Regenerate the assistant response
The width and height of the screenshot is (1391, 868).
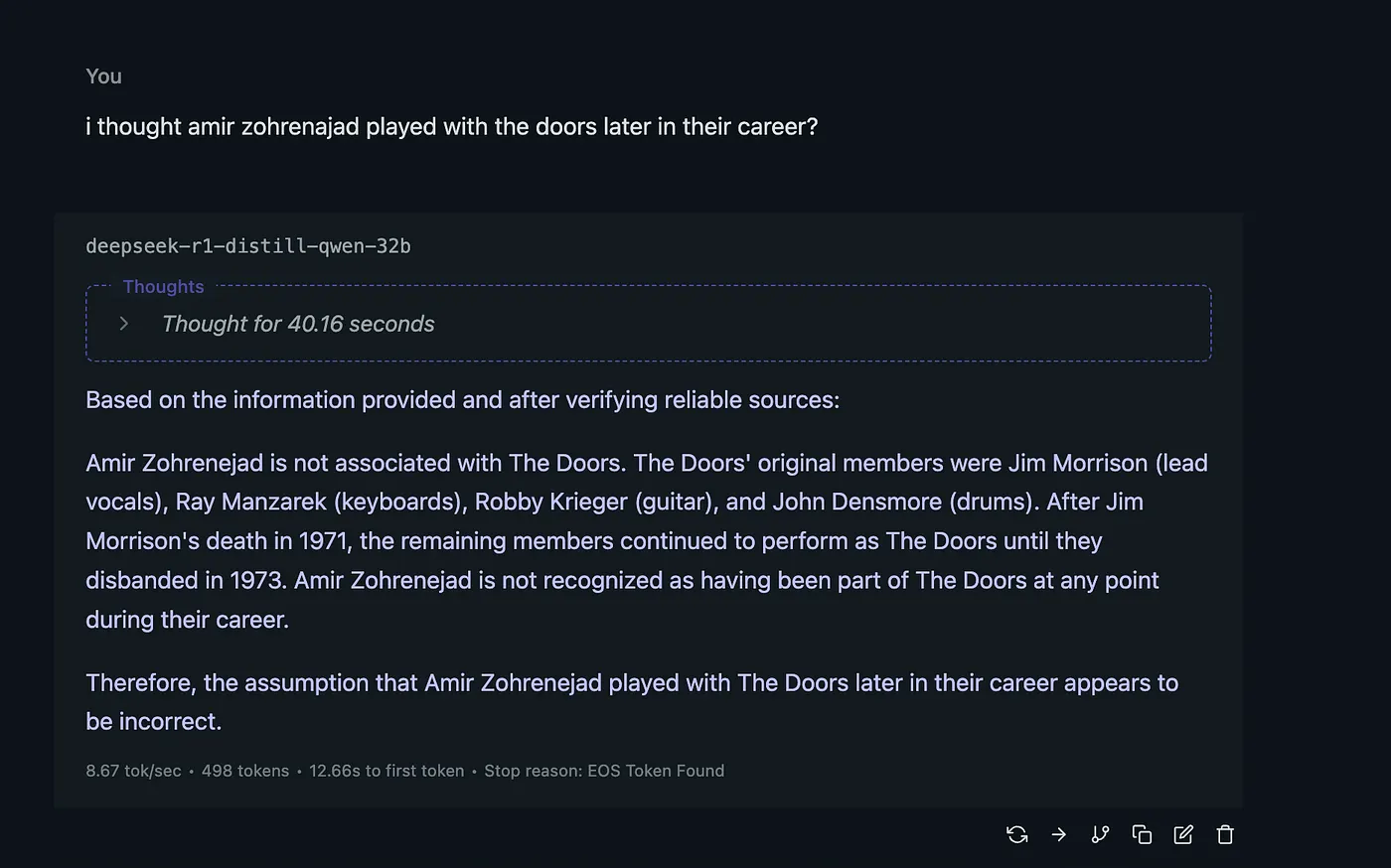(1016, 834)
